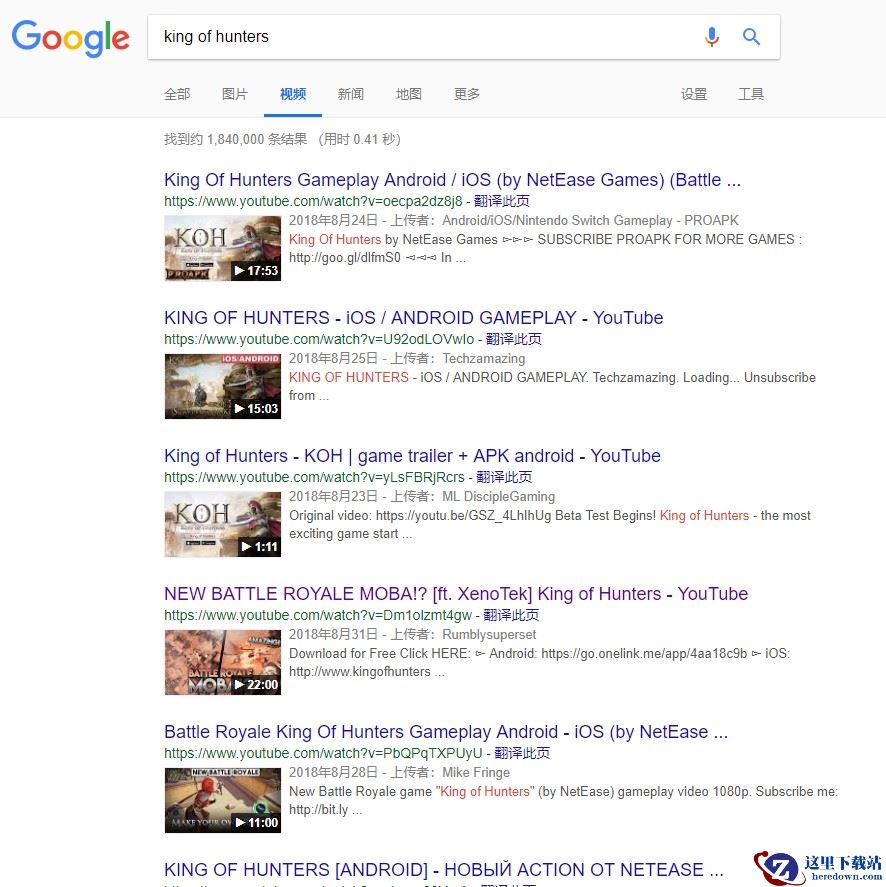Open the 地图 (Maps) tab

[409, 94]
